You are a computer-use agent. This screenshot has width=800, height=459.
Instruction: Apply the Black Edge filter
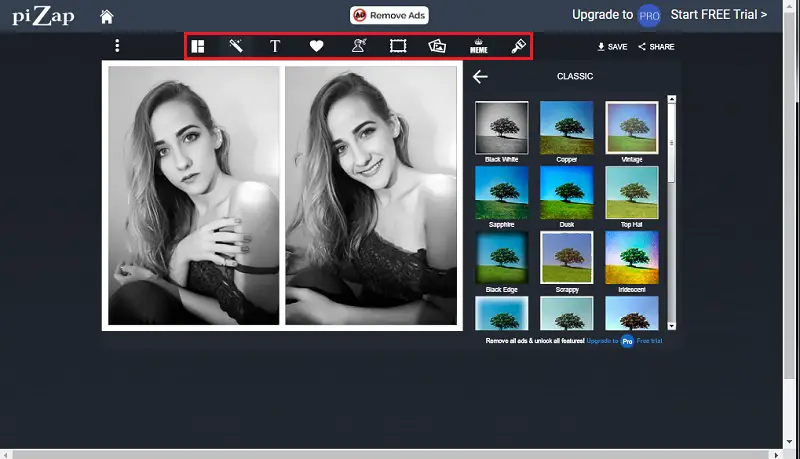coord(502,258)
